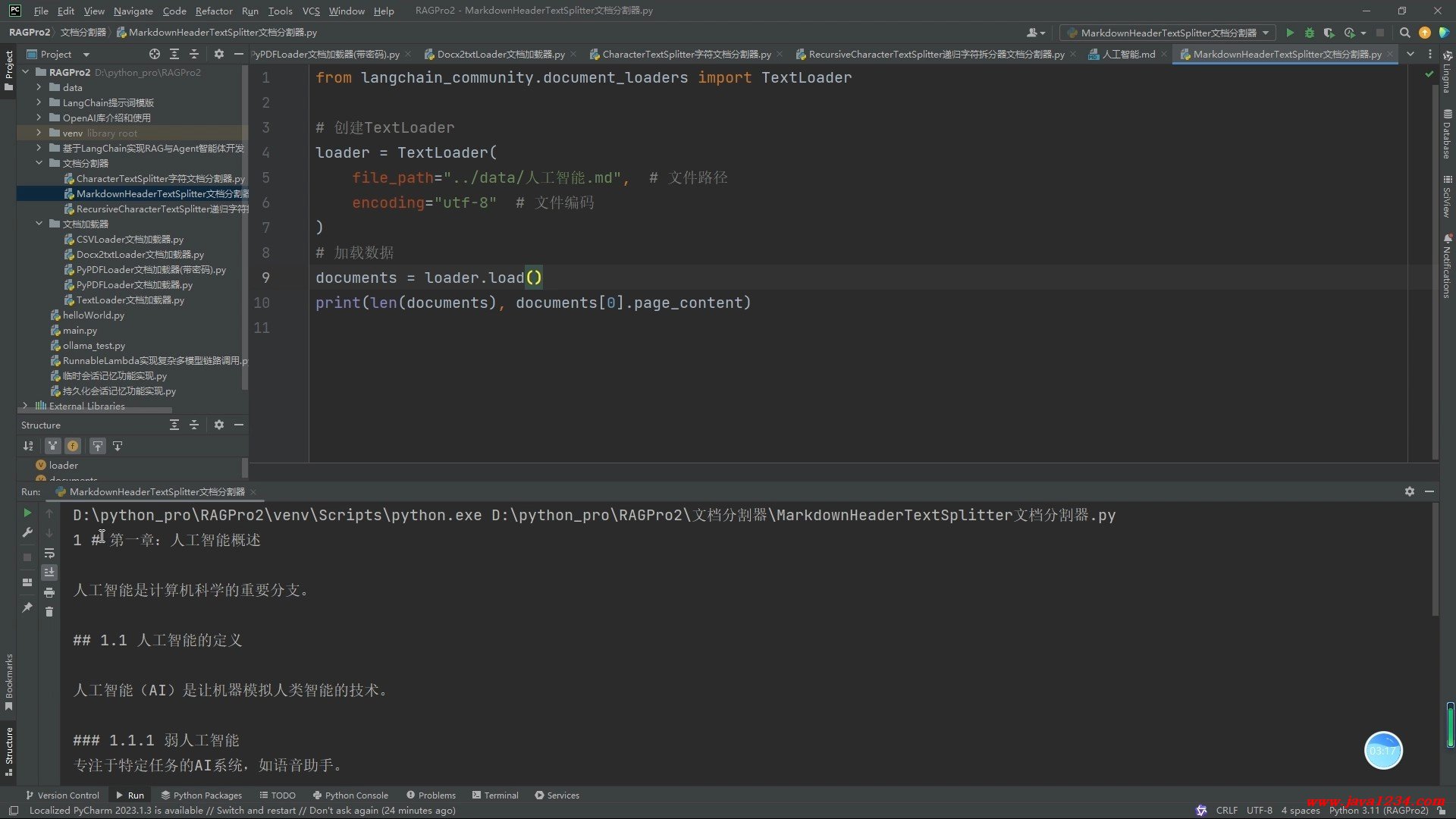Toggle show fields filter in Structure panel
Image resolution: width=1456 pixels, height=819 pixels.
point(73,446)
